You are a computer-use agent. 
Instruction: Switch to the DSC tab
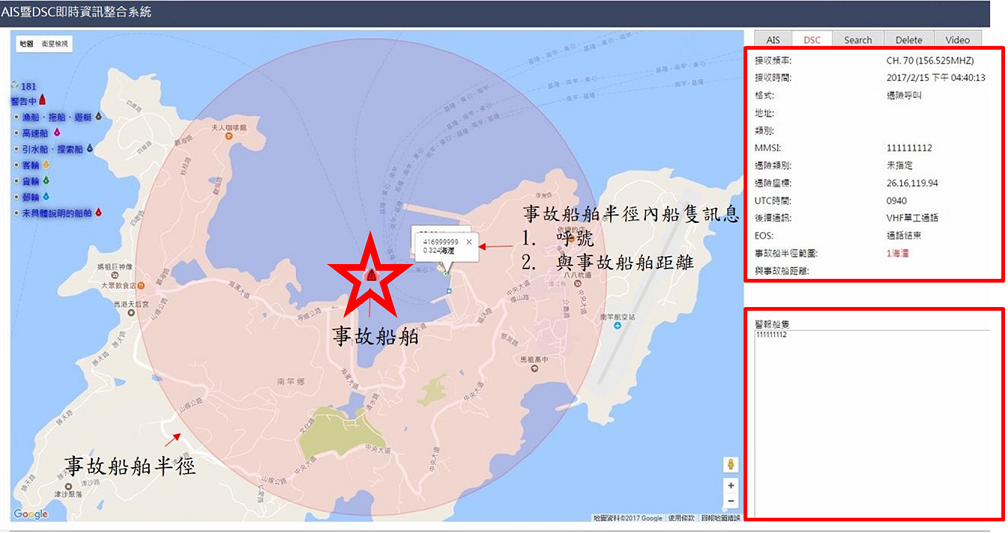click(812, 39)
